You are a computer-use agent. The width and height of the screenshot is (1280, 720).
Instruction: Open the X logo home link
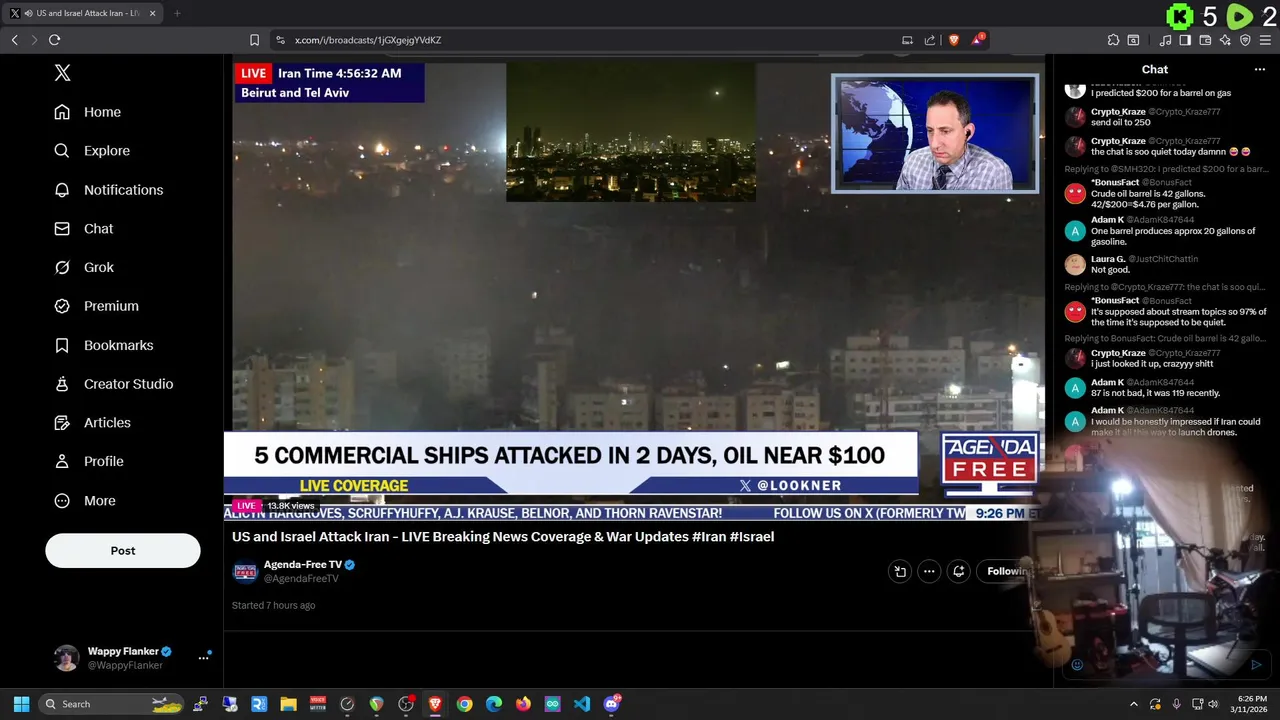tap(62, 73)
